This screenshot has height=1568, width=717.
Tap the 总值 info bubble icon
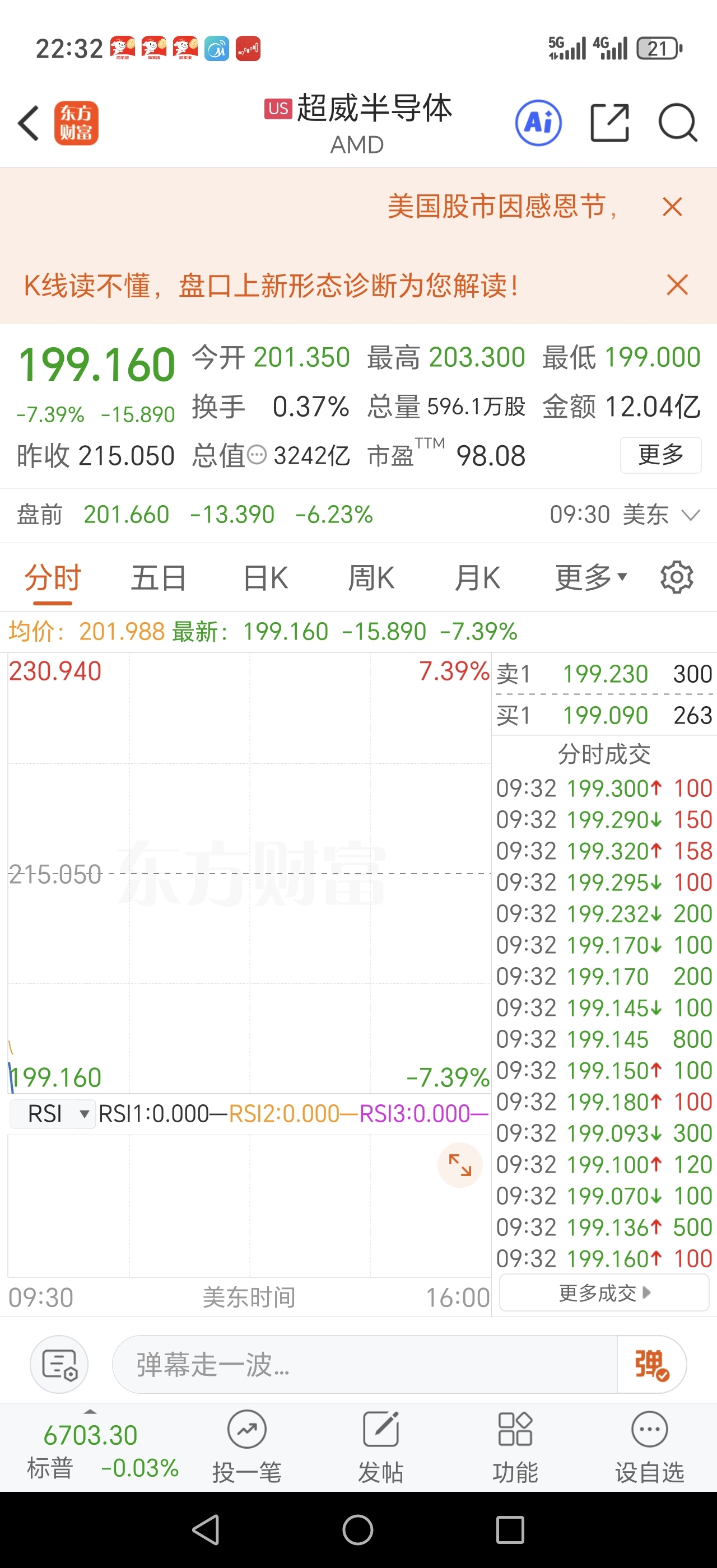click(x=257, y=455)
